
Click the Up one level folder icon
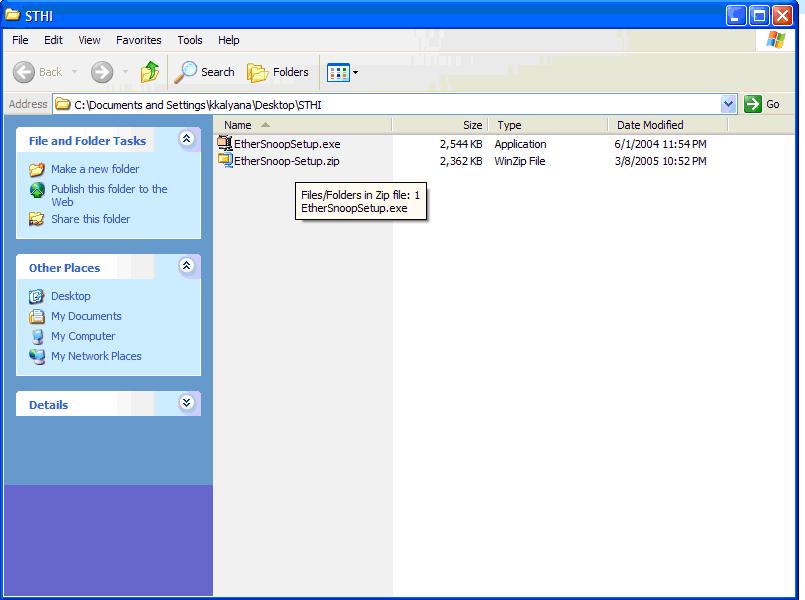tap(149, 72)
